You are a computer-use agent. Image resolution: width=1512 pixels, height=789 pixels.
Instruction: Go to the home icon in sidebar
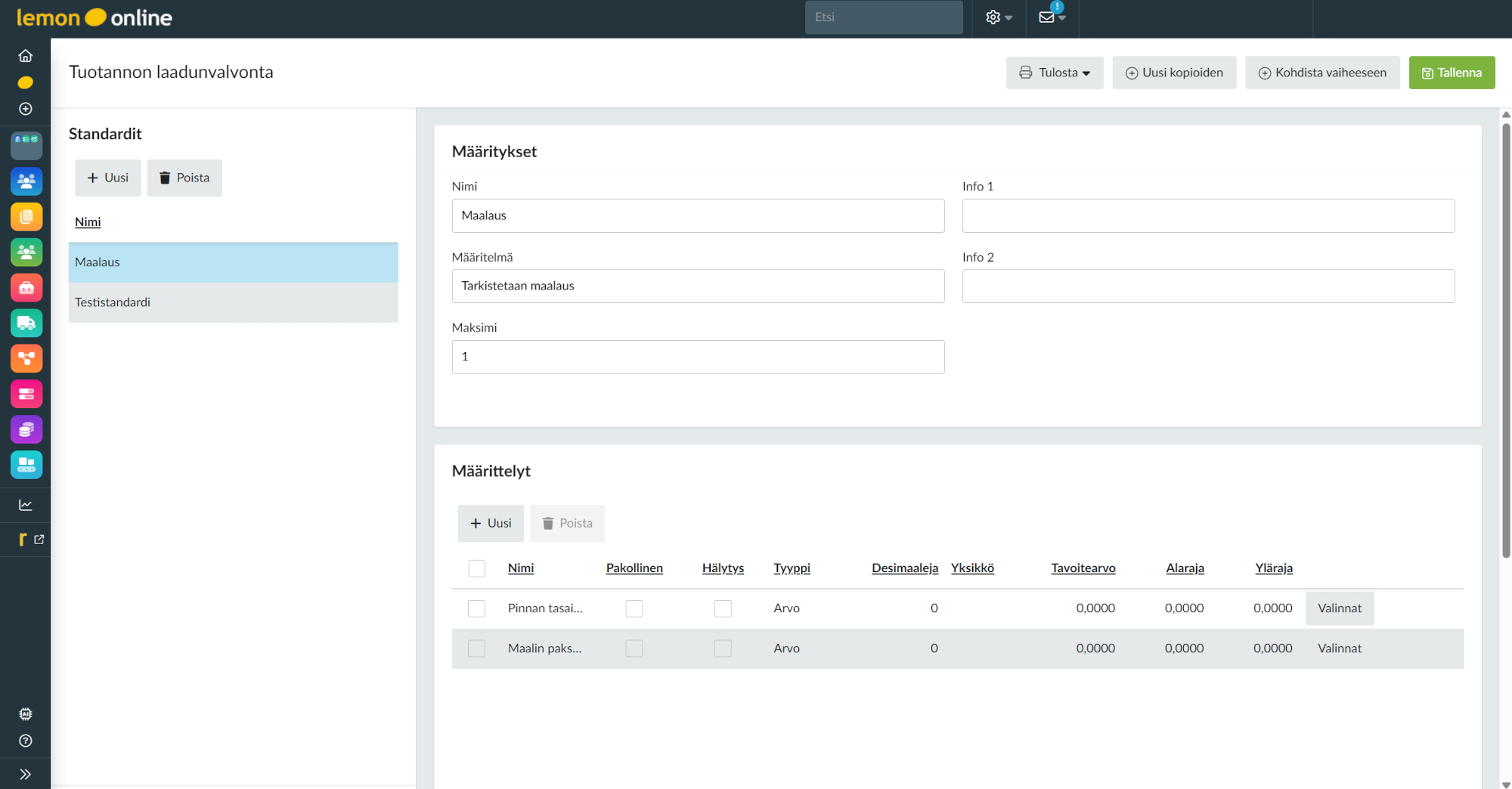[26, 56]
